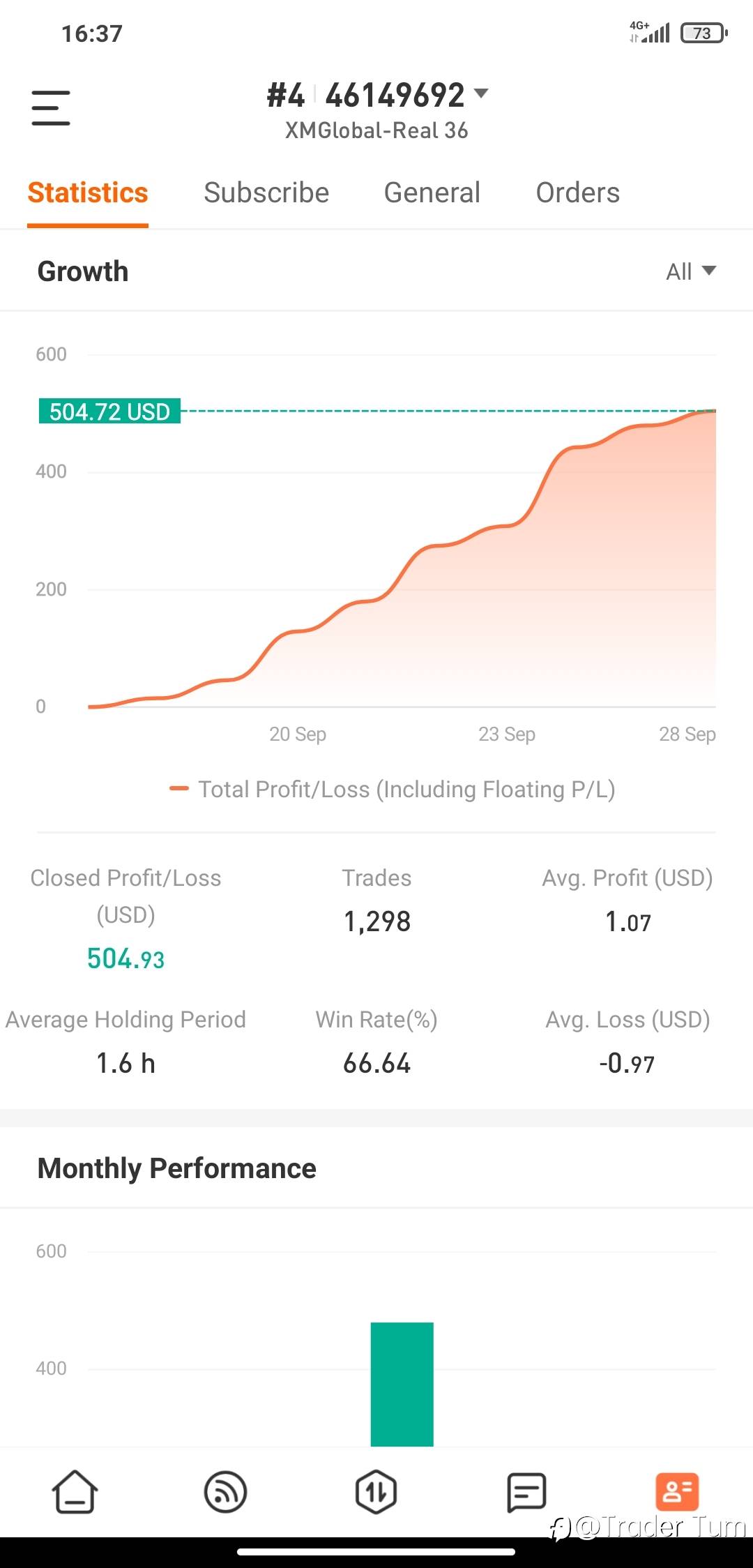Open the Growth period 'All' dropdown
Viewport: 753px width, 1568px height.
(691, 271)
